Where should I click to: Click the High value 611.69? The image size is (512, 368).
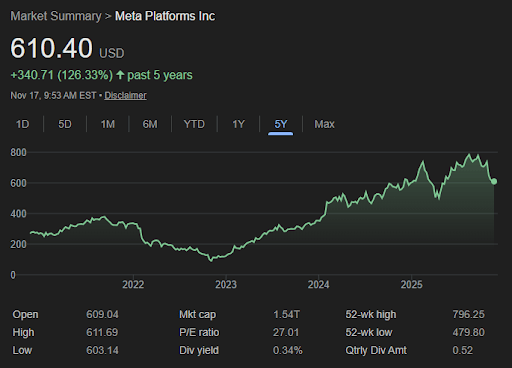[102, 332]
